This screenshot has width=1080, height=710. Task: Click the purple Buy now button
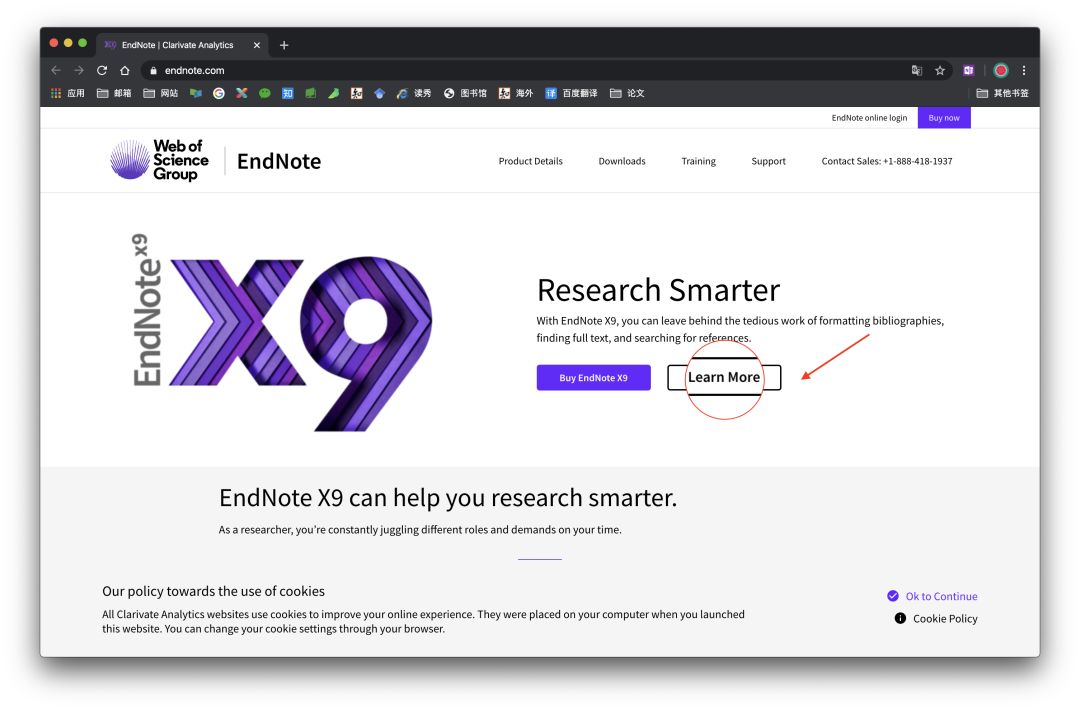tap(944, 118)
